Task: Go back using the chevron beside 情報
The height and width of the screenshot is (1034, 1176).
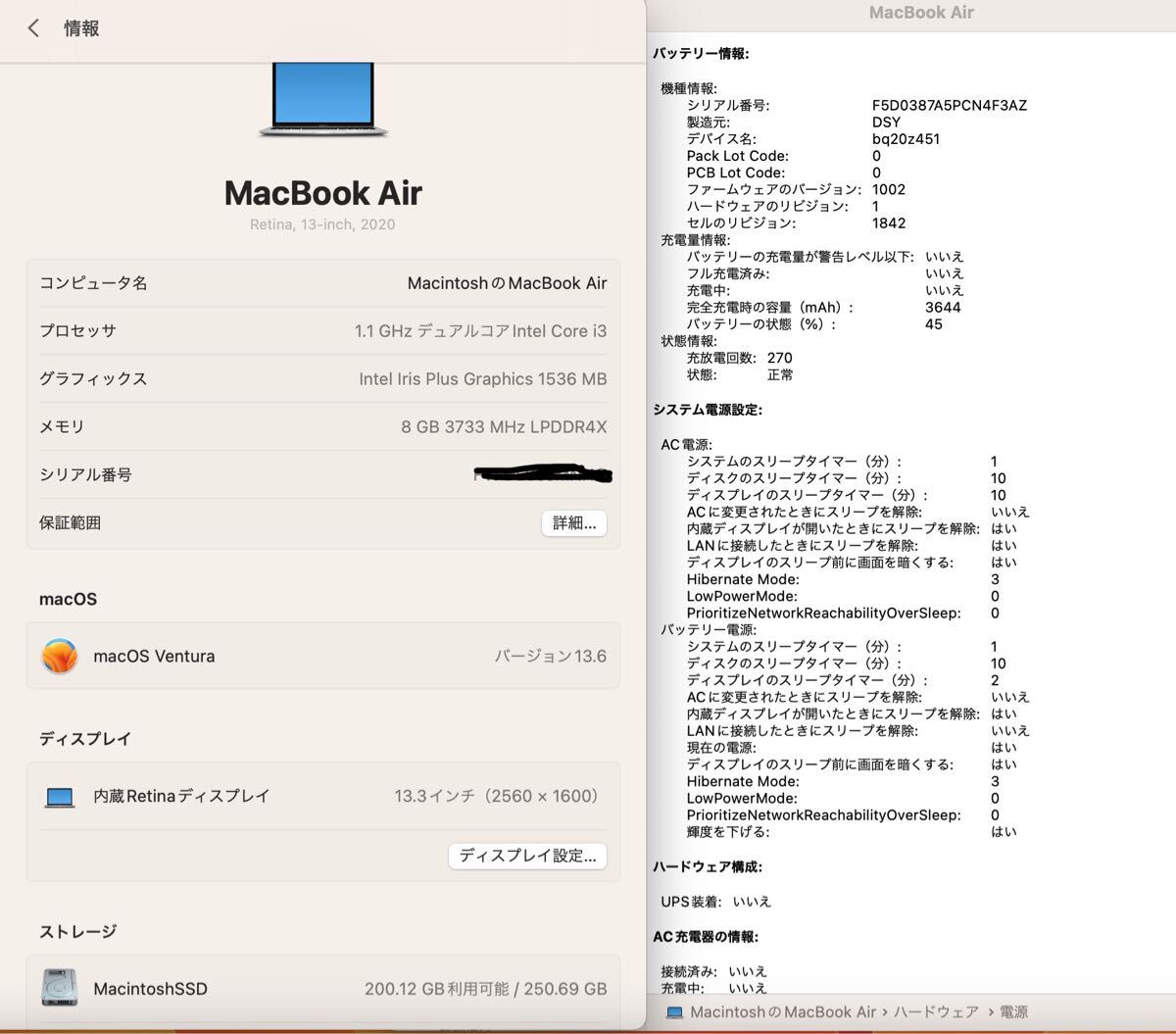Action: [33, 28]
